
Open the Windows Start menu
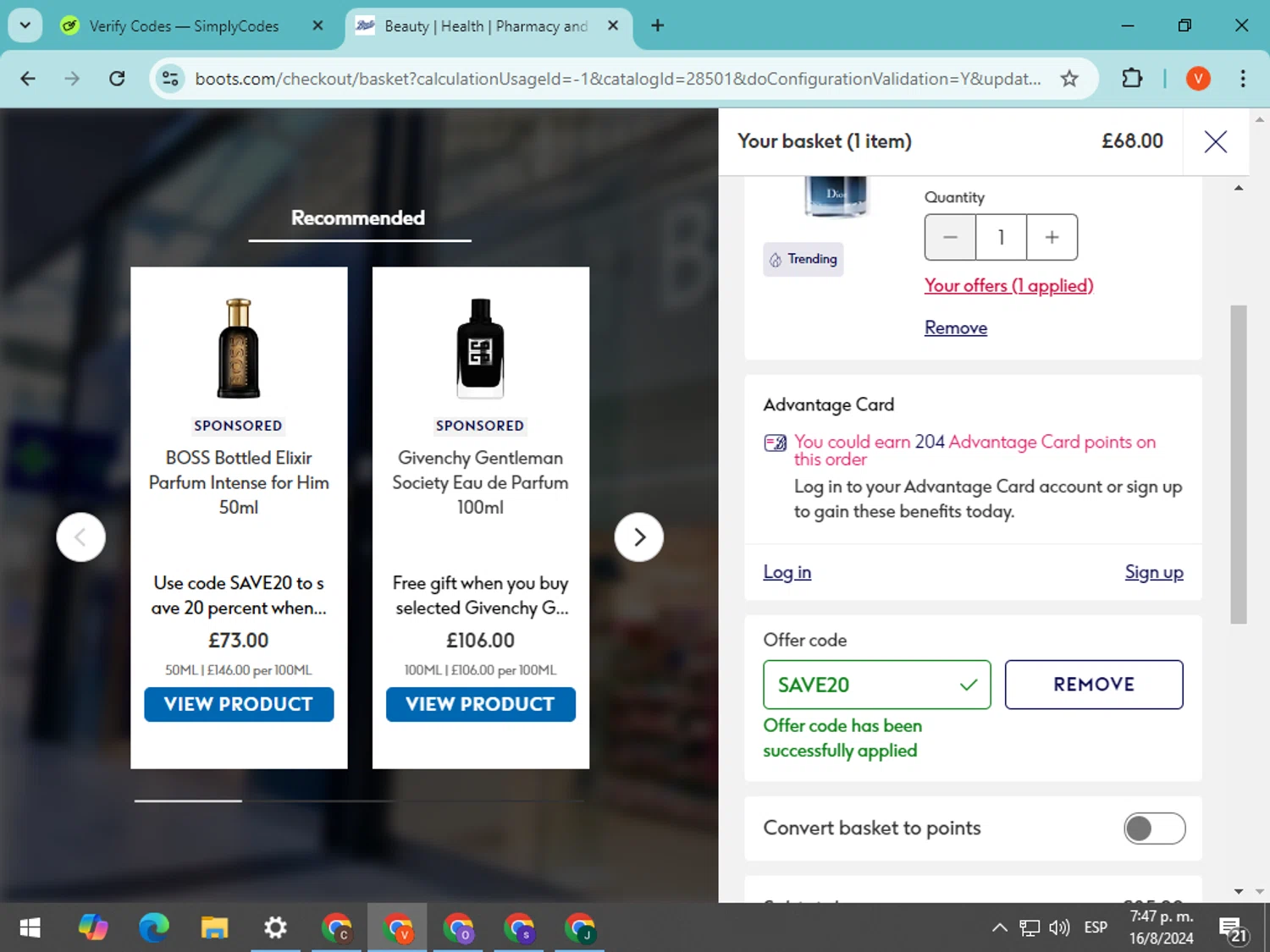pos(30,928)
